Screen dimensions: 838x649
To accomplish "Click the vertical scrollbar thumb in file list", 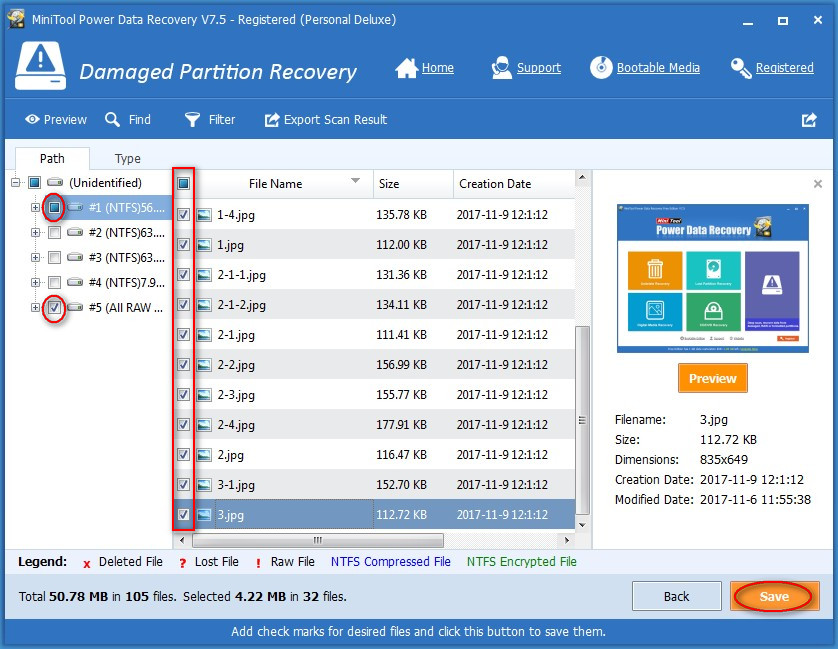I will click(582, 420).
